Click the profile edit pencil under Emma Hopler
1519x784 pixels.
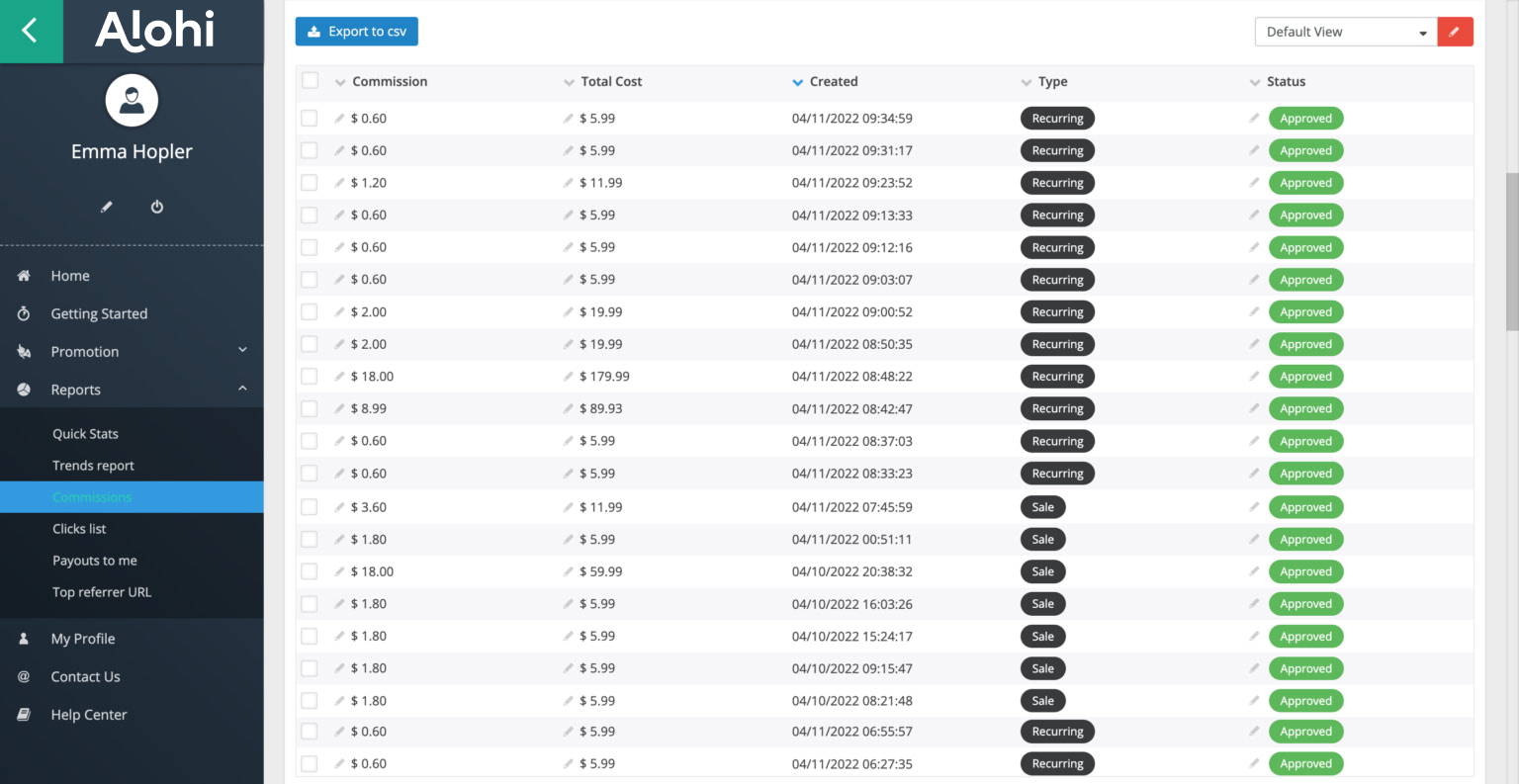point(107,207)
